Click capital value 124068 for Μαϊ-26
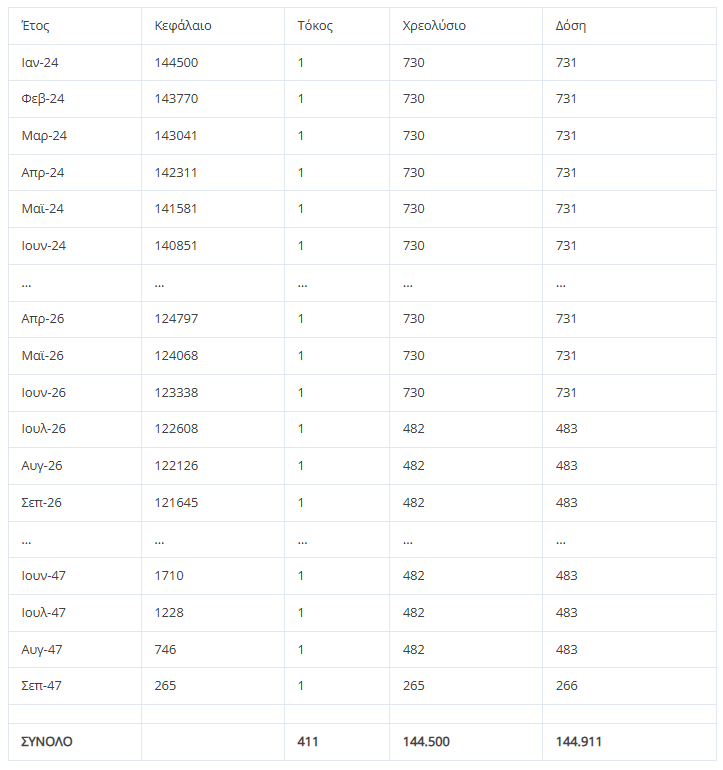 [x=176, y=356]
